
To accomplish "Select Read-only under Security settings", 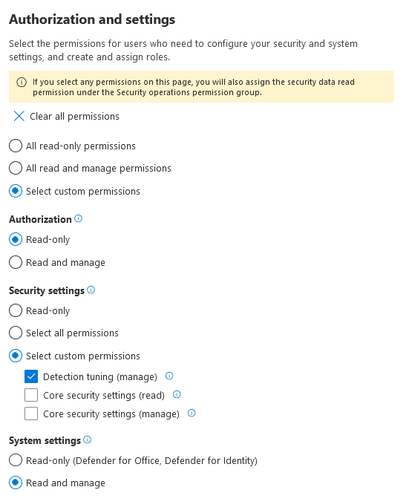I will (16, 310).
